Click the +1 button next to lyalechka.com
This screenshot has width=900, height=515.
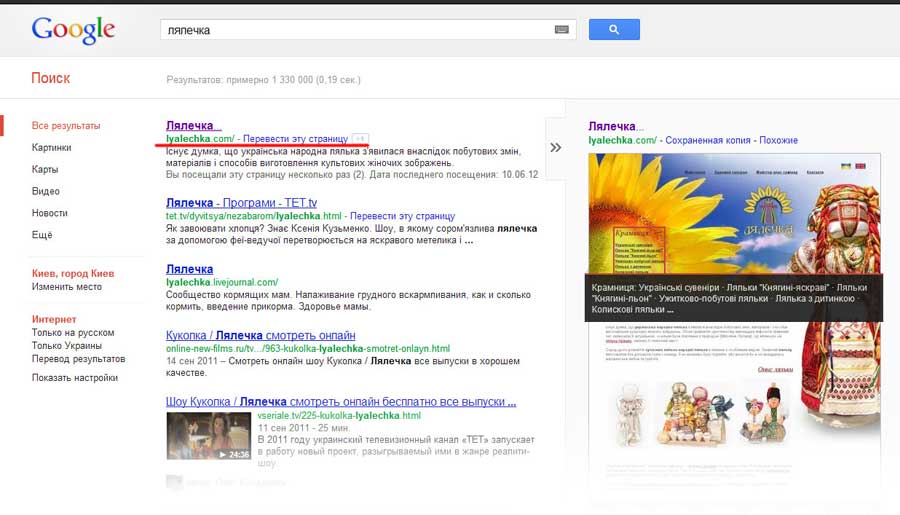360,138
